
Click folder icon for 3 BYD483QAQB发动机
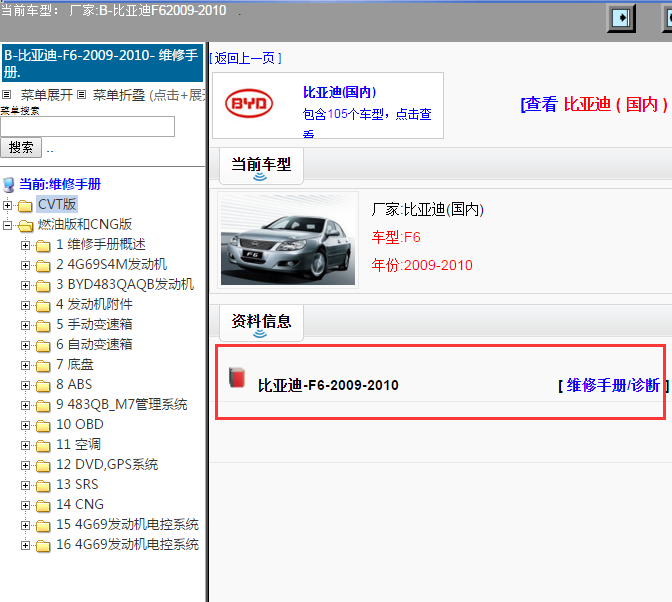click(x=43, y=285)
